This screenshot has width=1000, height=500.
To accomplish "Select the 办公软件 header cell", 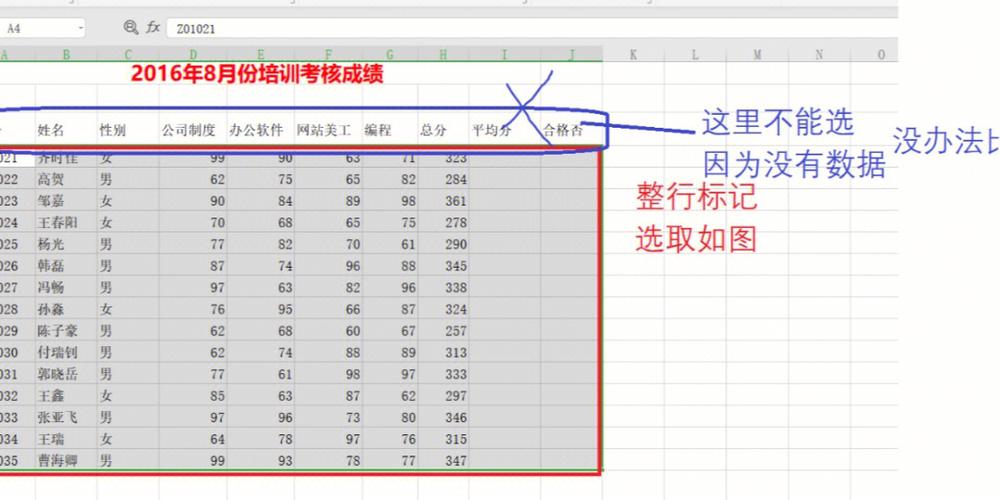I will coord(260,131).
